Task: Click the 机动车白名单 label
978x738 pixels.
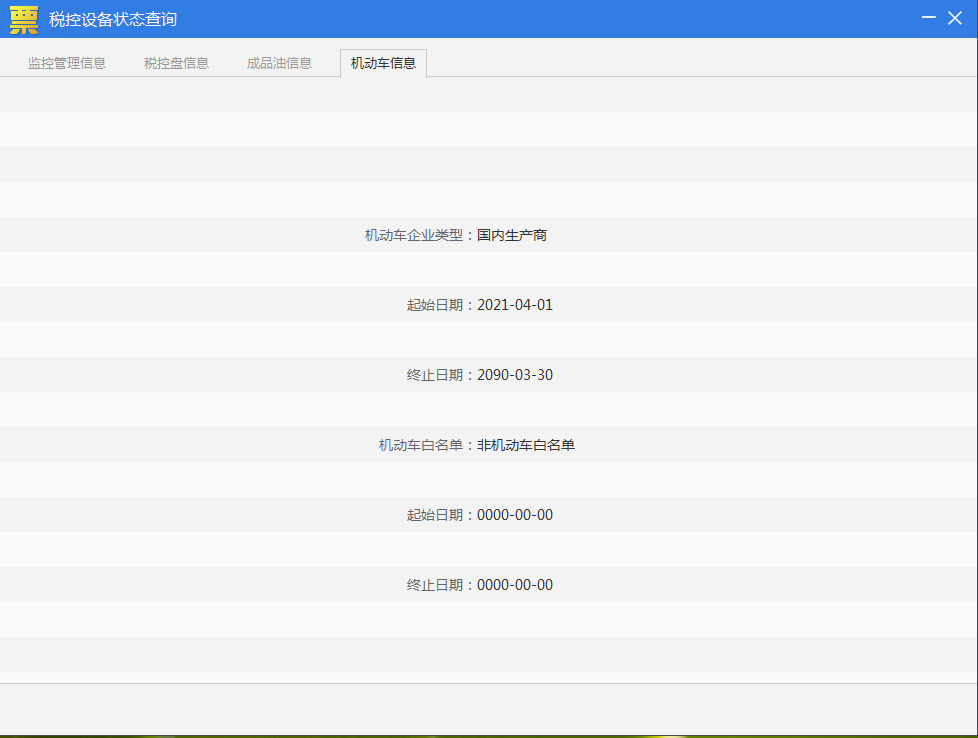Action: coord(421,445)
